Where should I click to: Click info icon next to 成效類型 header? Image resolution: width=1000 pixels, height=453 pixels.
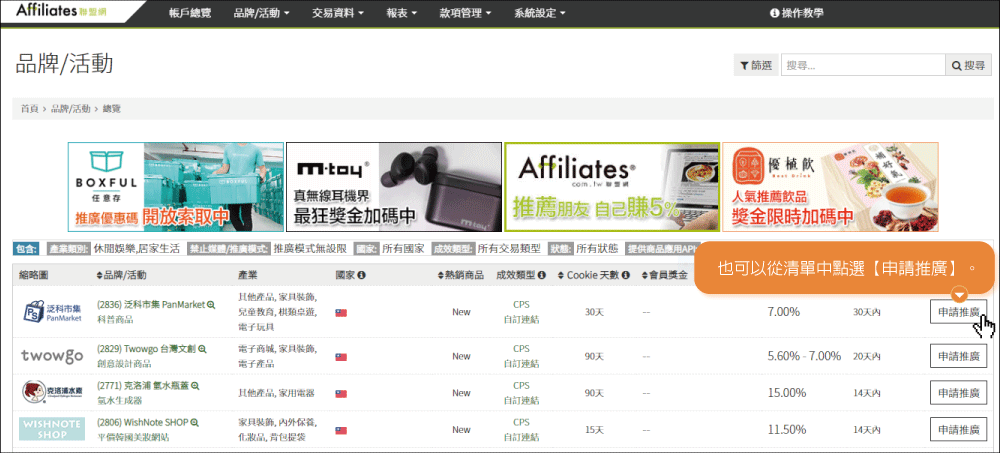point(542,276)
